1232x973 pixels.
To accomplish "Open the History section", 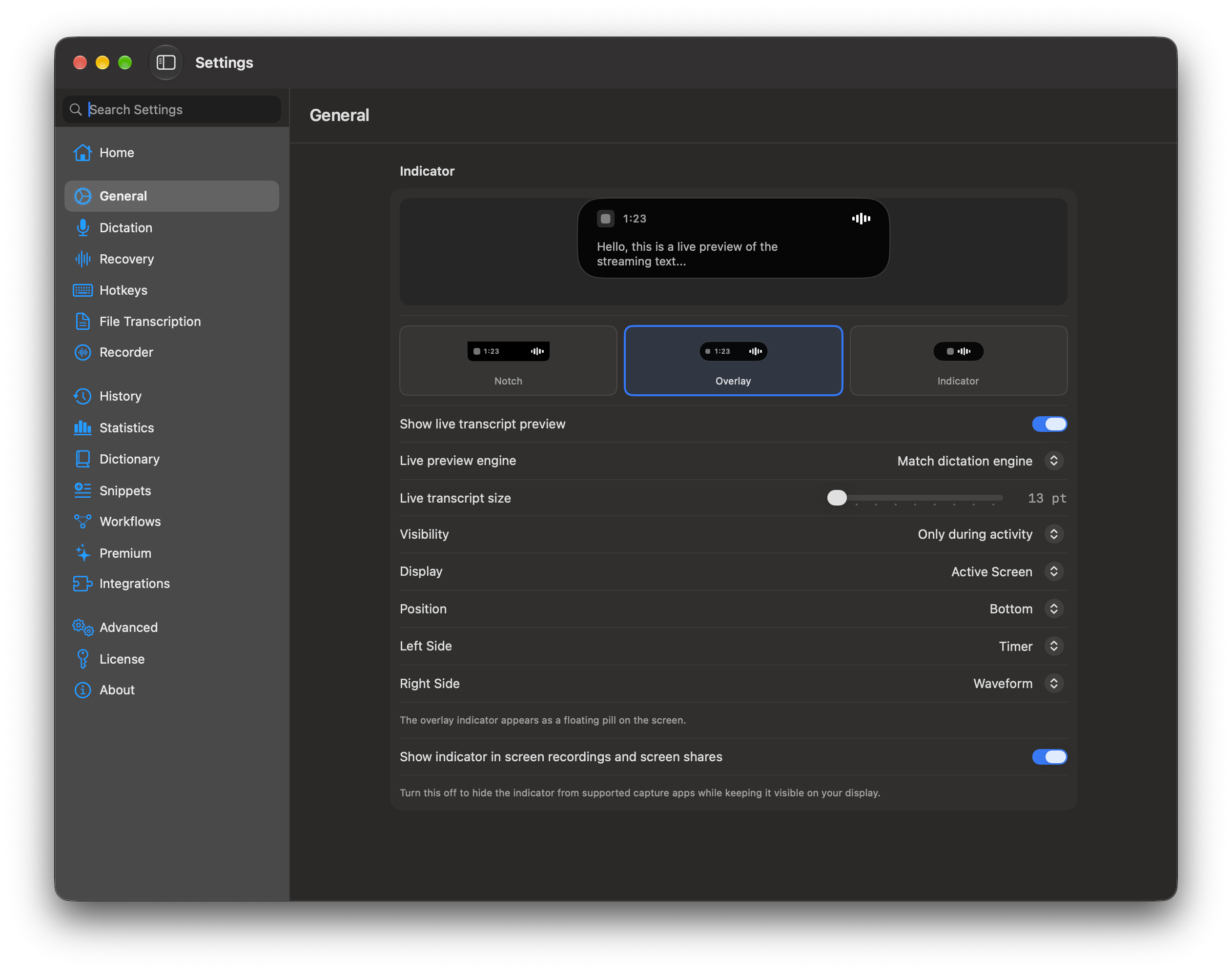I will pyautogui.click(x=171, y=396).
